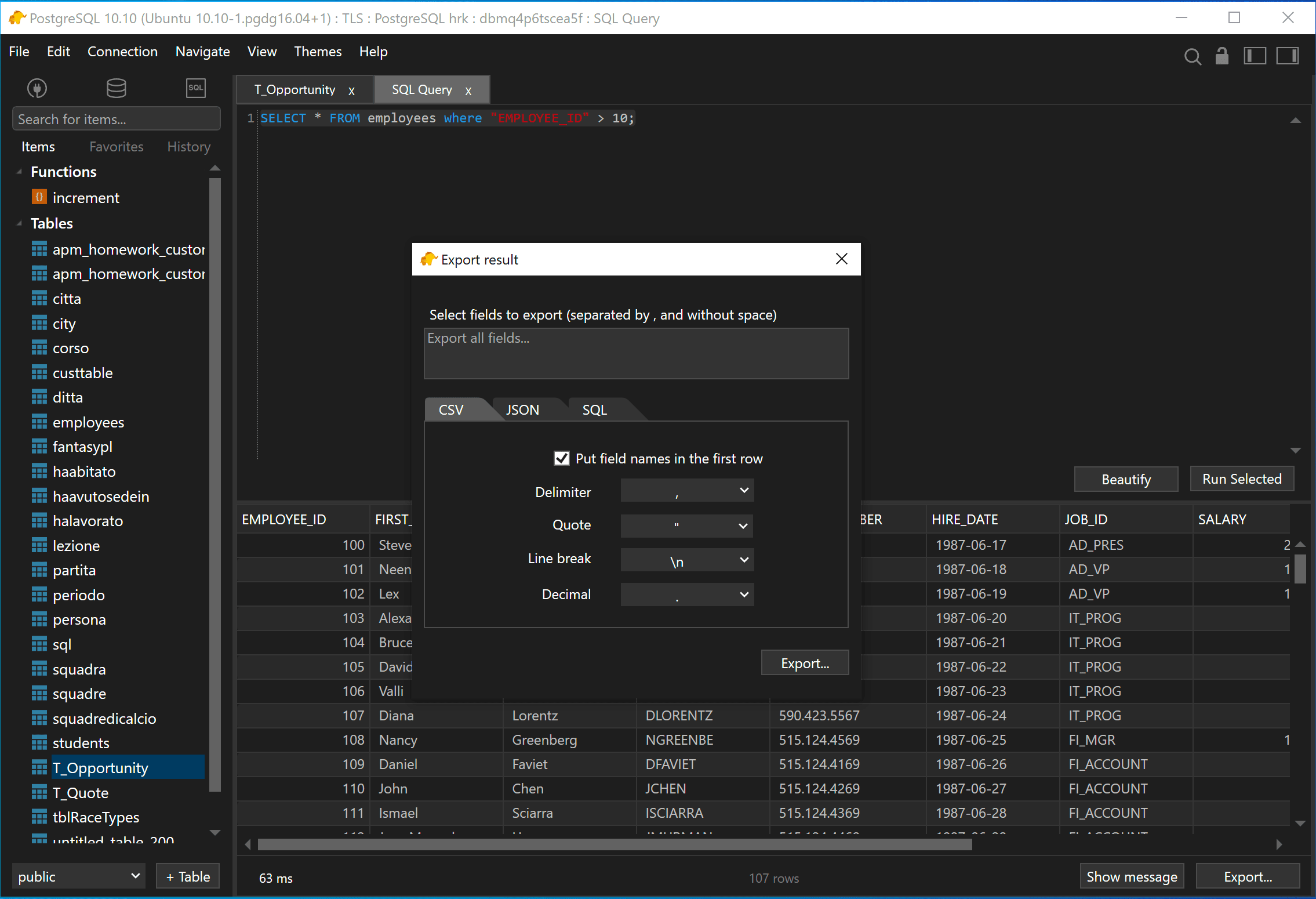Open the Line break dropdown
1316x899 pixels.
tap(687, 560)
